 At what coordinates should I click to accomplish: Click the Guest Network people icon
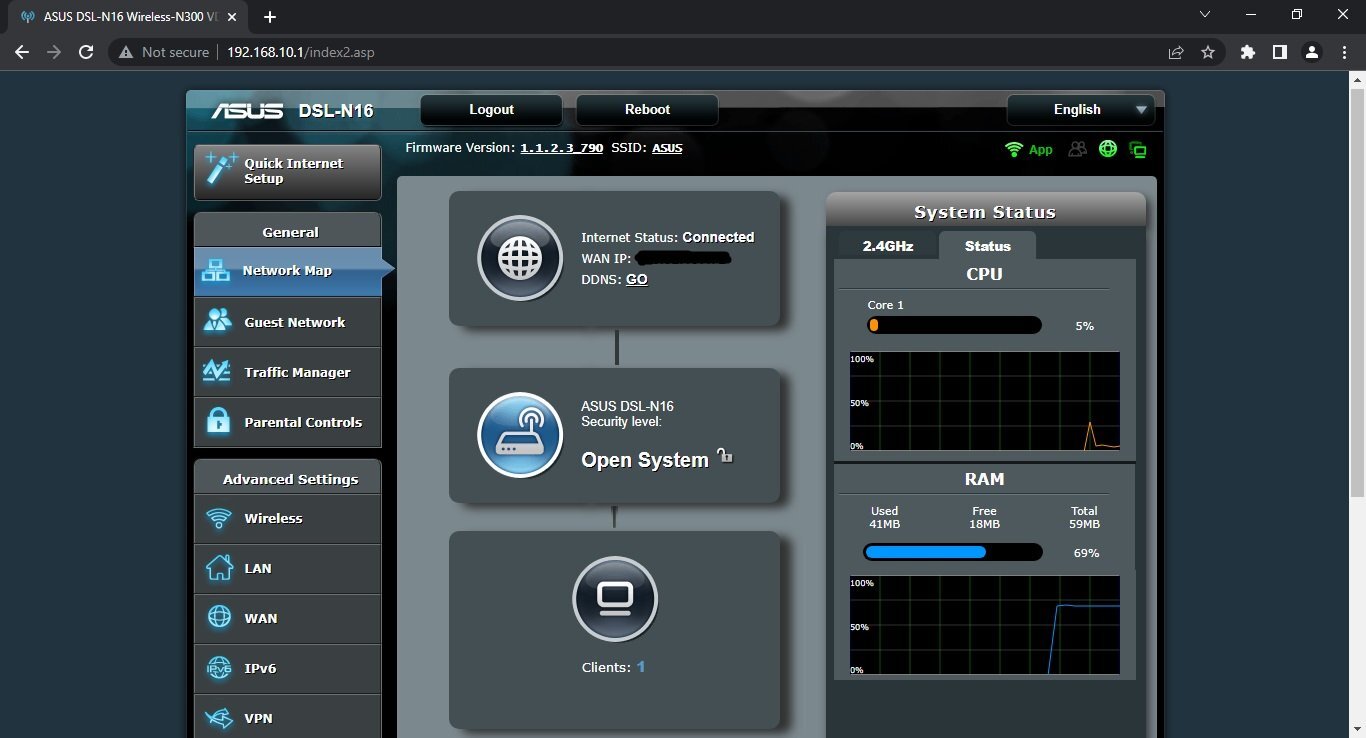(x=218, y=321)
